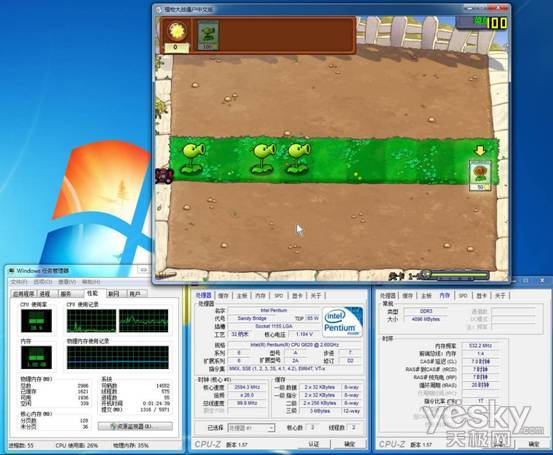Viewport: 553px width, 455px height.
Task: Open the SPD tab in the right CPU-Z window
Action: (x=463, y=296)
